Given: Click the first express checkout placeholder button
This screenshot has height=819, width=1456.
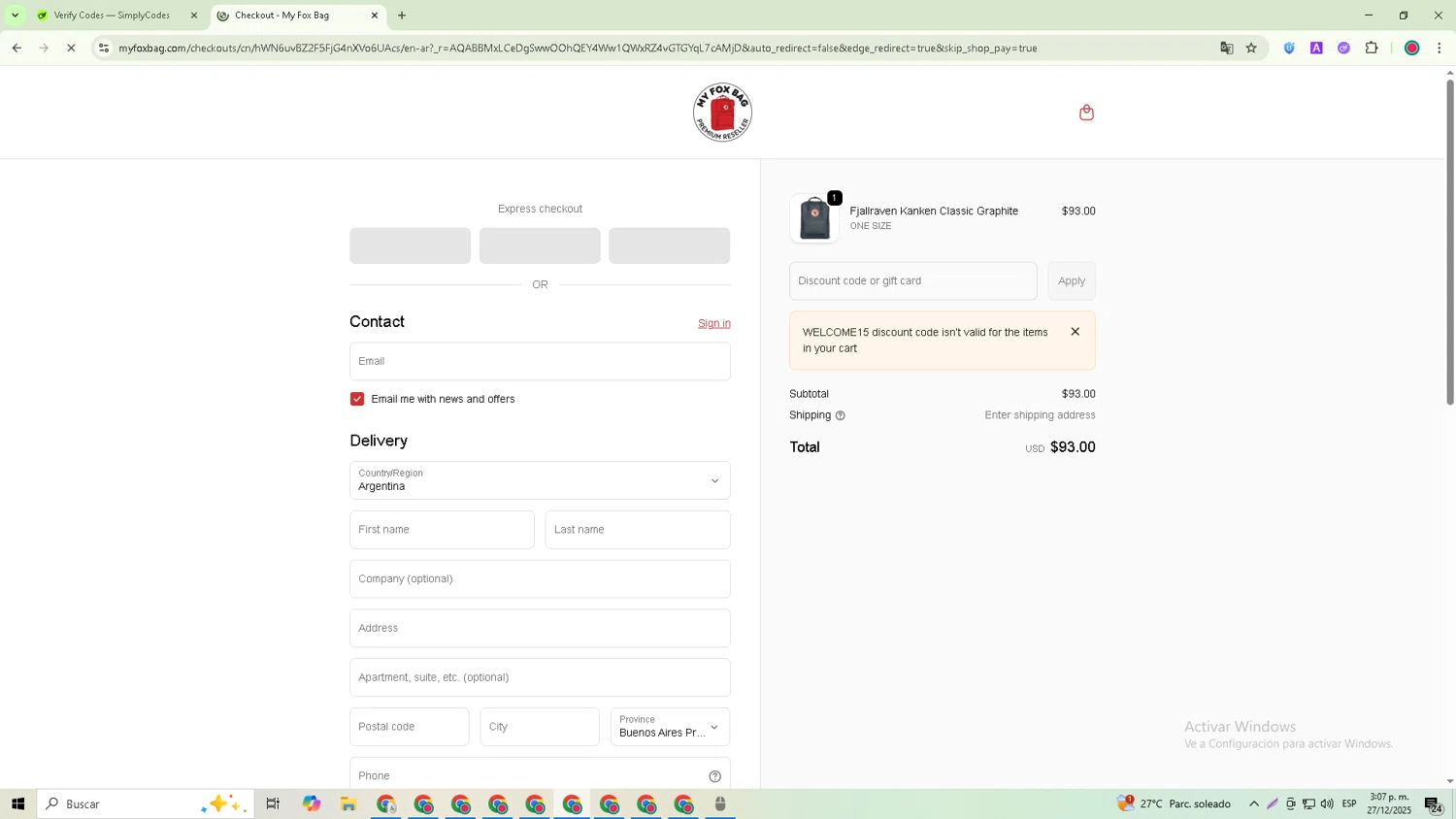Looking at the screenshot, I should click(410, 246).
